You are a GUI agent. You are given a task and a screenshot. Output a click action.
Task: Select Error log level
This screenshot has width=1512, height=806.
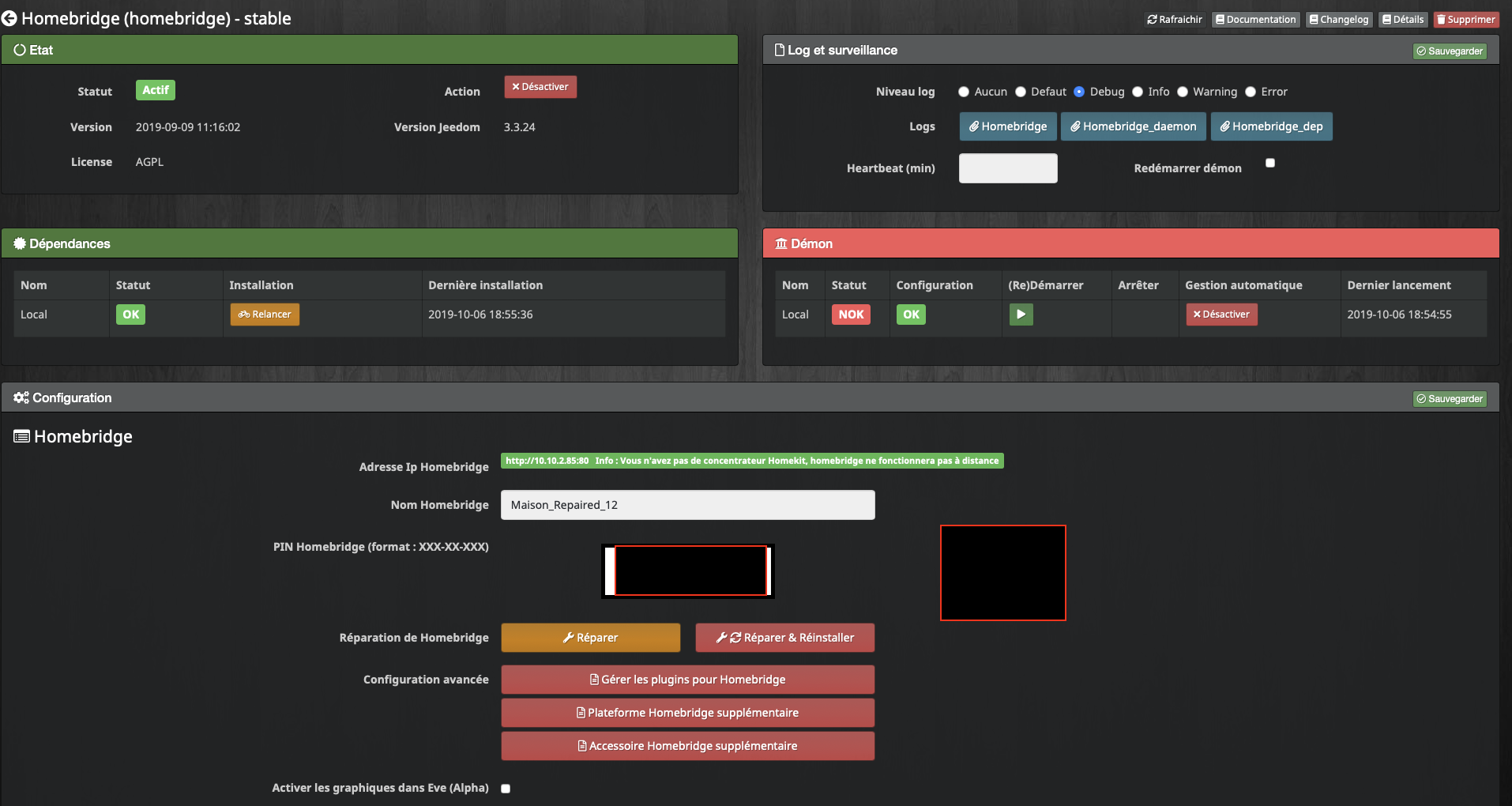[x=1251, y=92]
